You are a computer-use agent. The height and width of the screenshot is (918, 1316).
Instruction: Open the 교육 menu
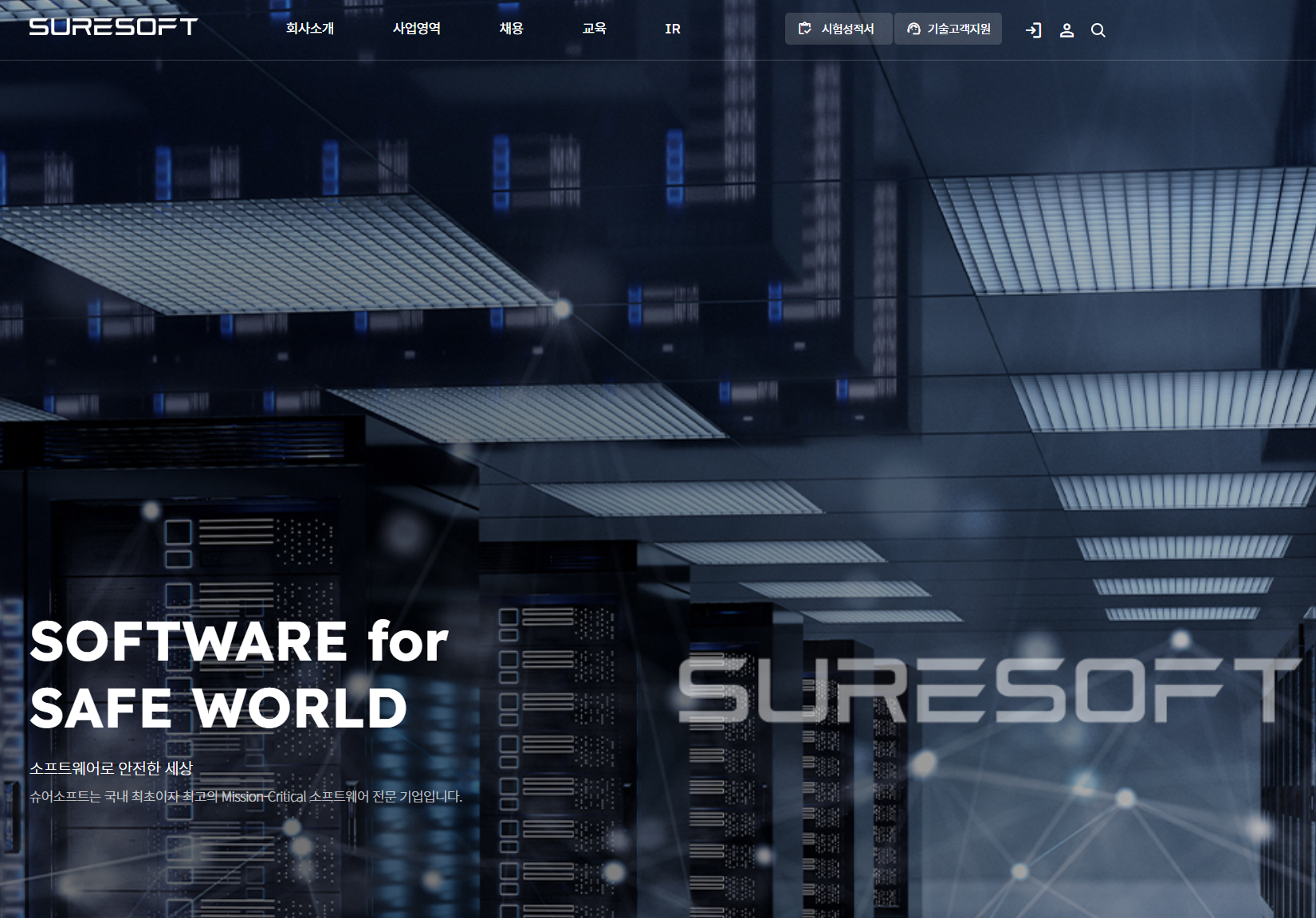(x=595, y=29)
